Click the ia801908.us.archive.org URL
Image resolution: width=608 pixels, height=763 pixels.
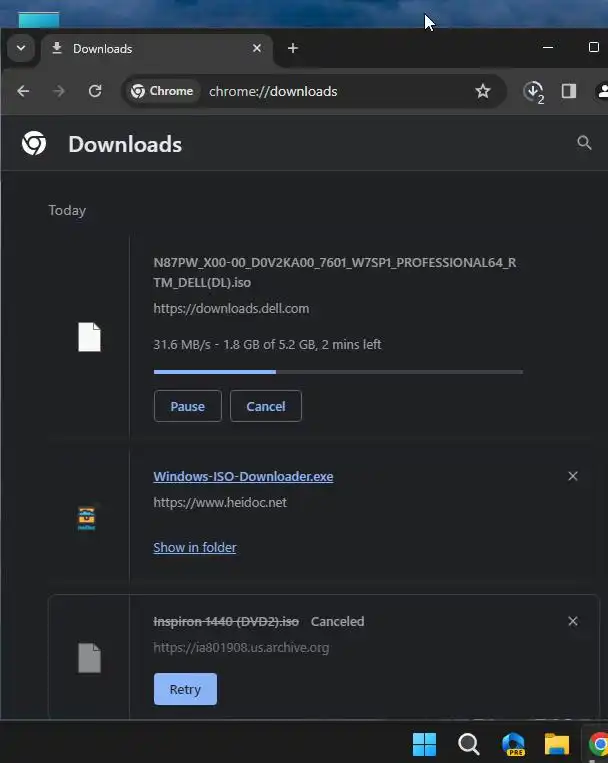[x=241, y=648]
